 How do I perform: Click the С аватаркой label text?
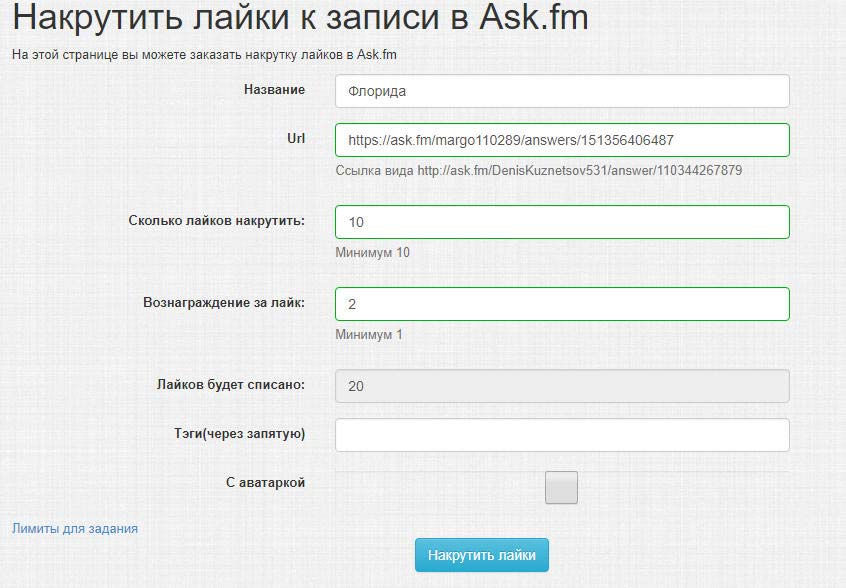coord(265,482)
